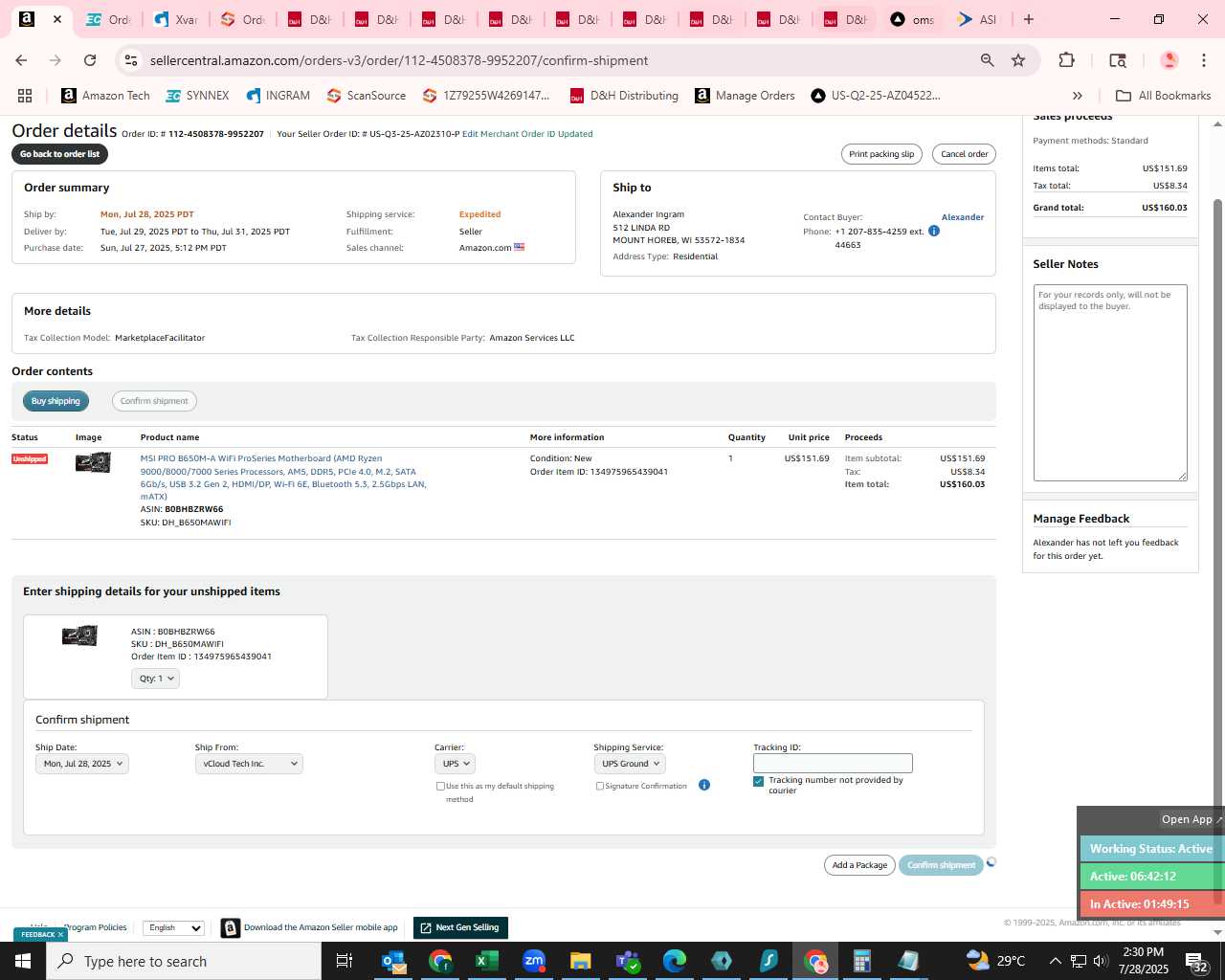Open File Explorer from the taskbar
Image resolution: width=1225 pixels, height=980 pixels.
(x=580, y=961)
